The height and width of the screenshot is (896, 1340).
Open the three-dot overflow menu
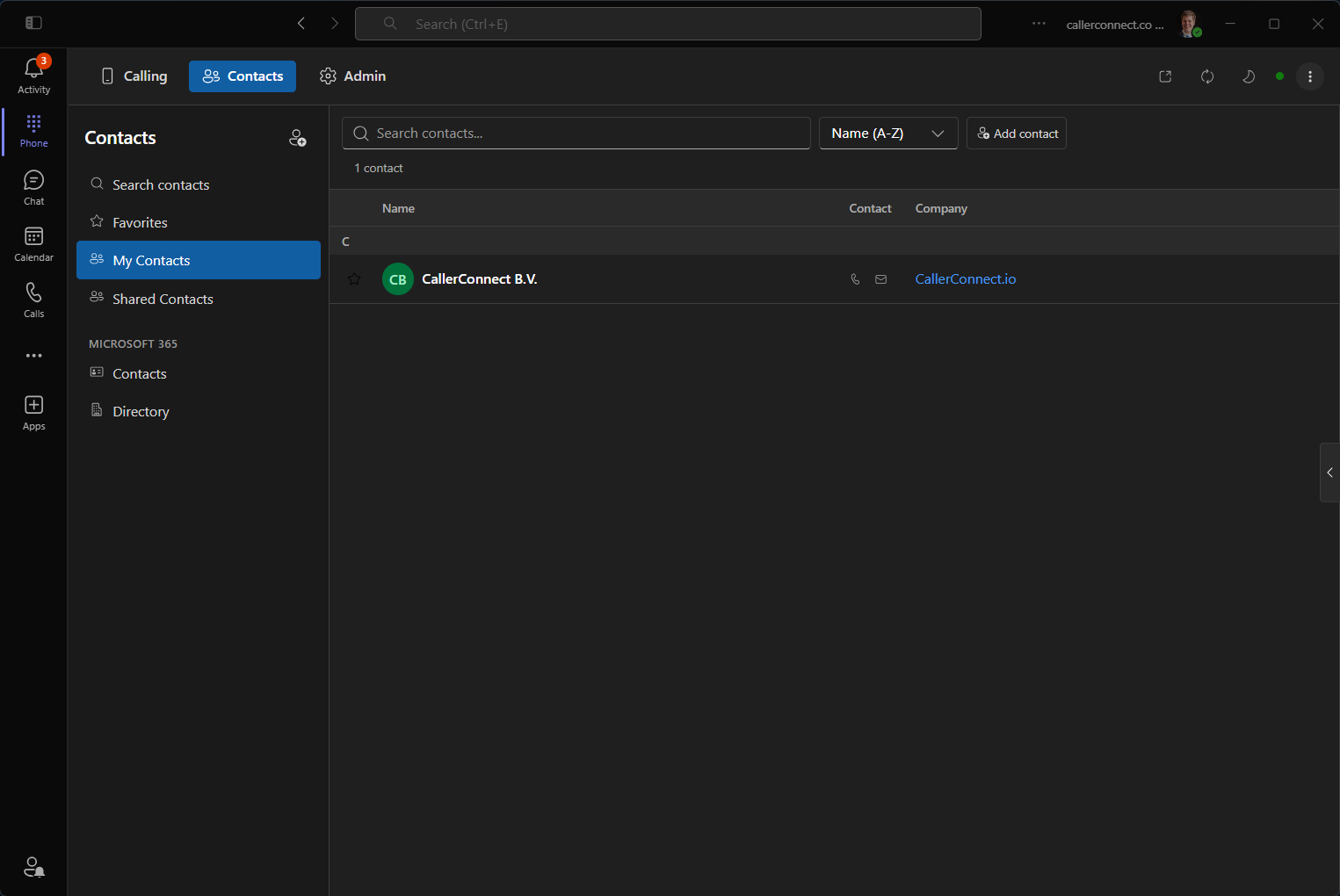(1310, 76)
